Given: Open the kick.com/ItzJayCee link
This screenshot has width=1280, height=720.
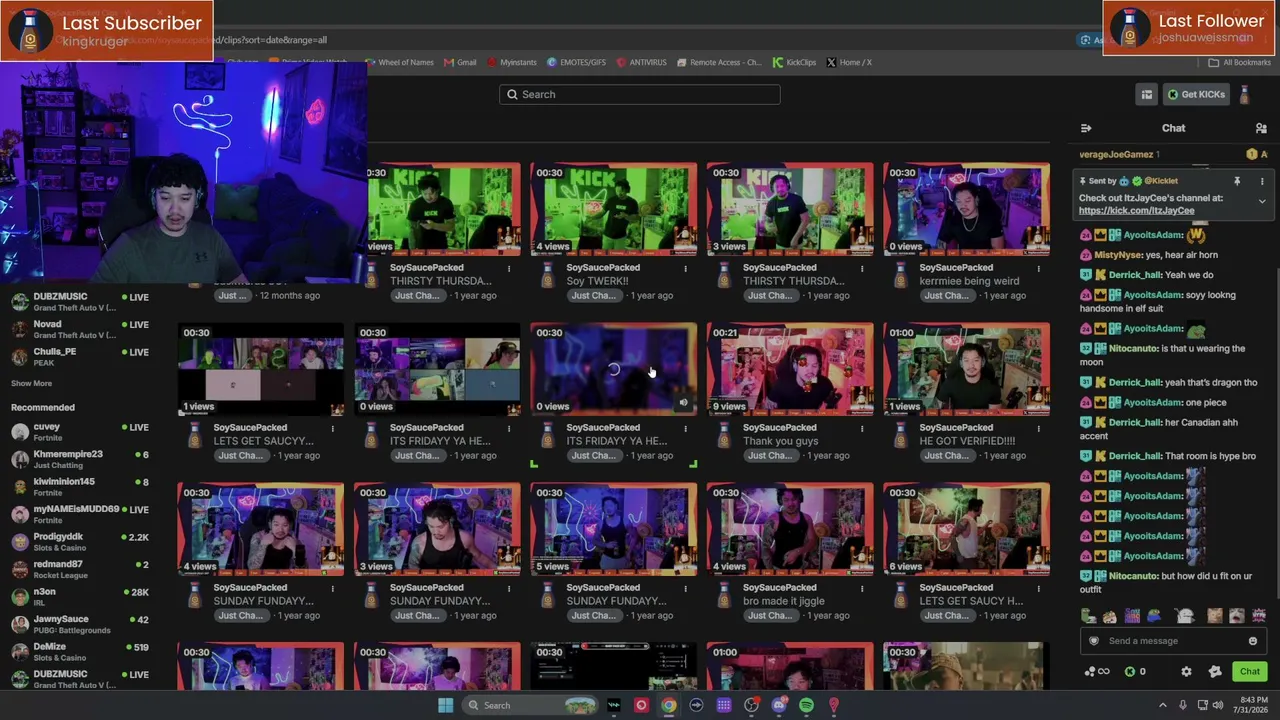Looking at the screenshot, I should point(1136,211).
